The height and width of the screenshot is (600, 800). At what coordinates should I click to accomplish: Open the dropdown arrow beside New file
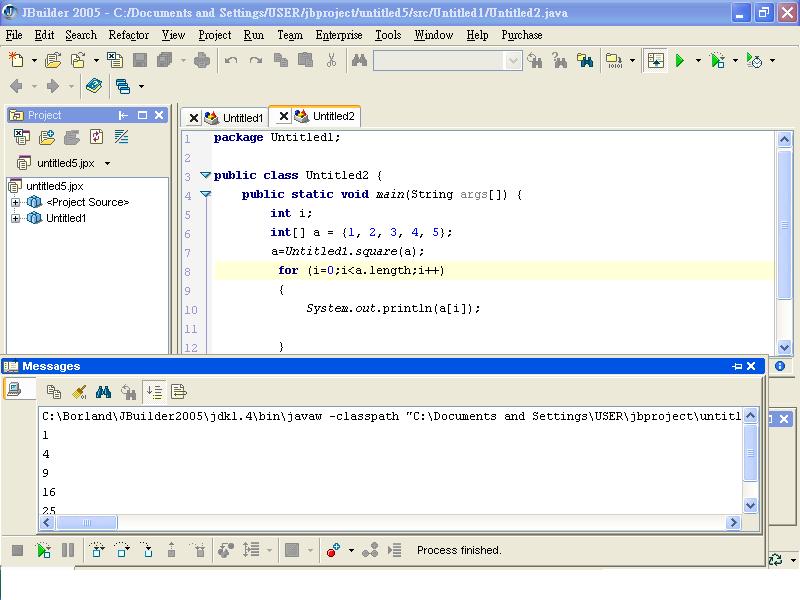34,61
